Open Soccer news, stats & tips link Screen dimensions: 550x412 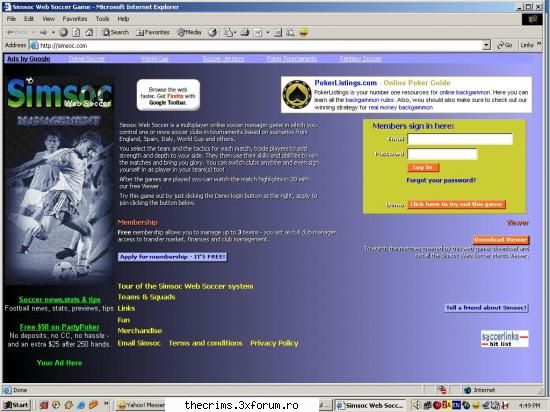coord(60,300)
